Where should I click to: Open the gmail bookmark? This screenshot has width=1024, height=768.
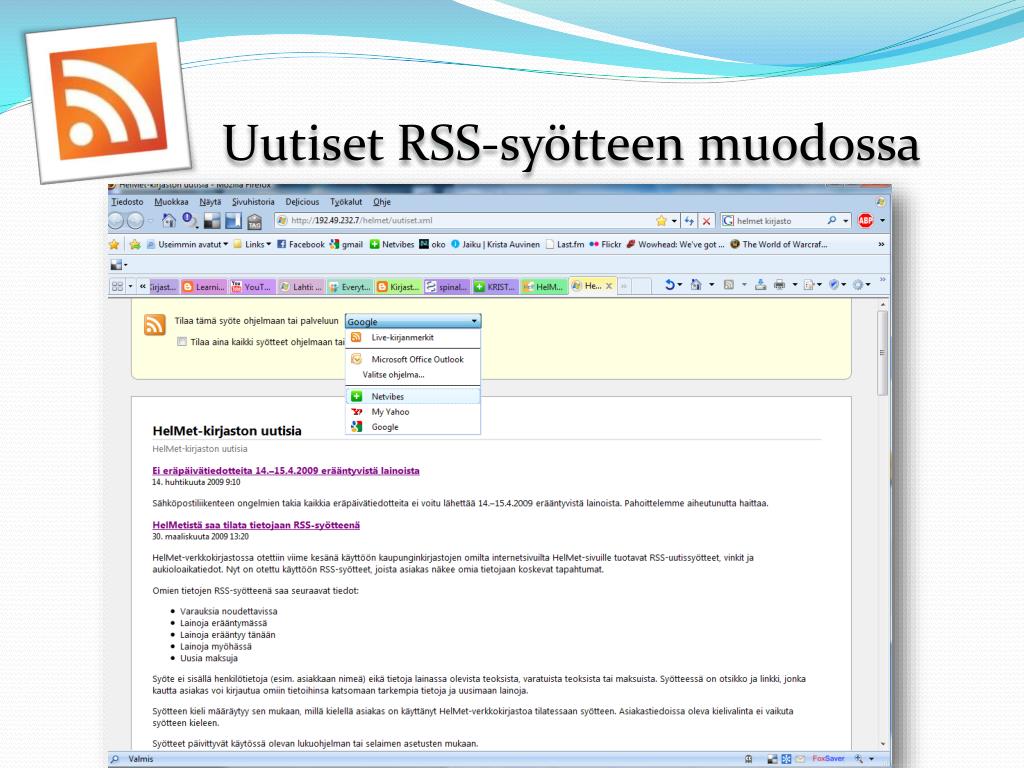coord(346,244)
